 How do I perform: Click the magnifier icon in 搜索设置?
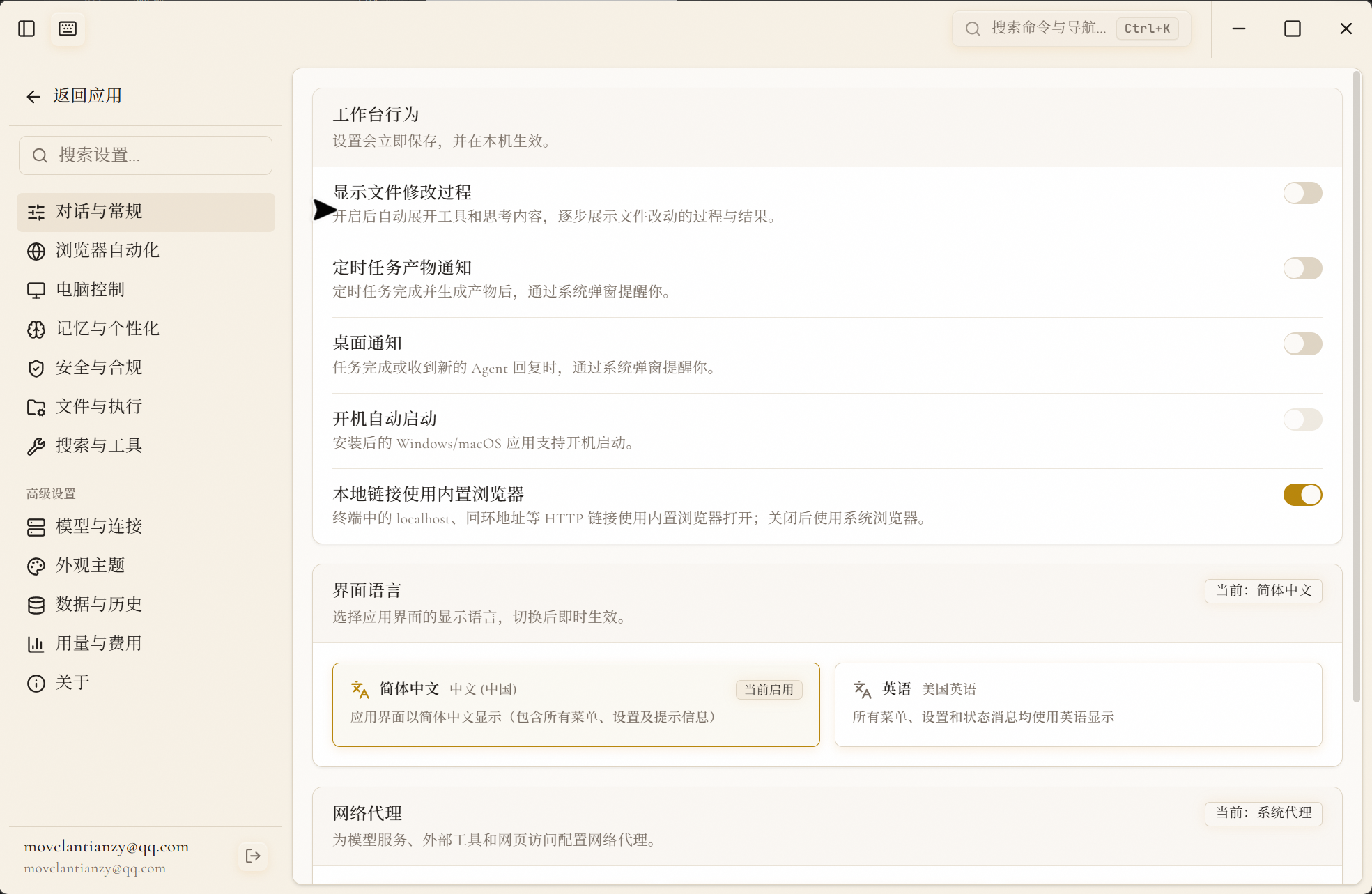(x=40, y=155)
